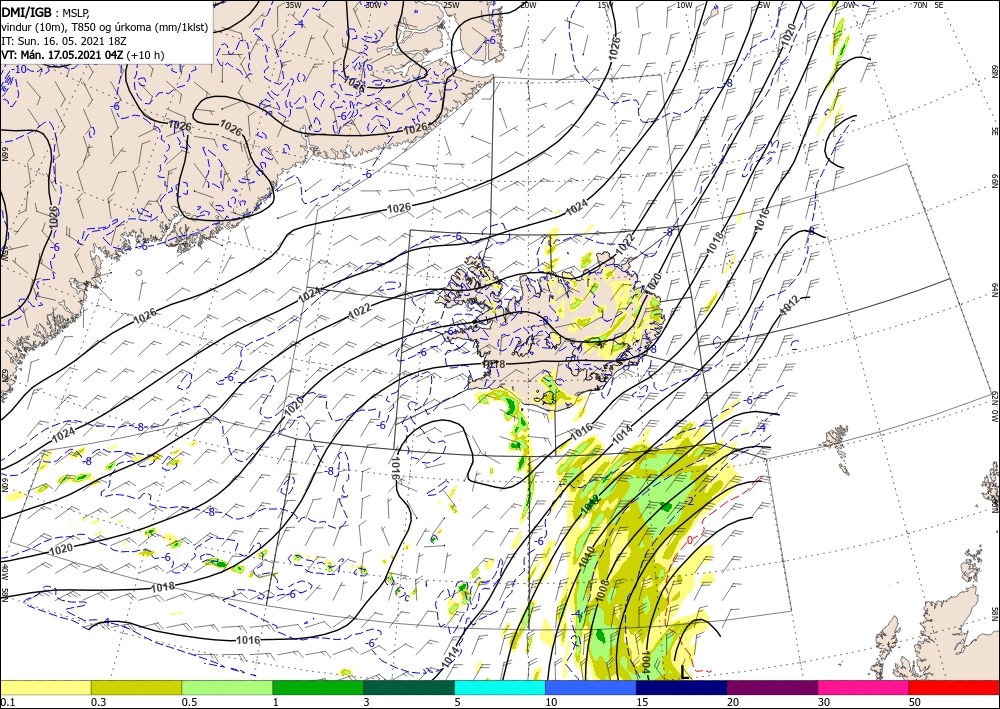Select the purple 20–30 legend color band
The width and height of the screenshot is (1000, 709).
772,687
